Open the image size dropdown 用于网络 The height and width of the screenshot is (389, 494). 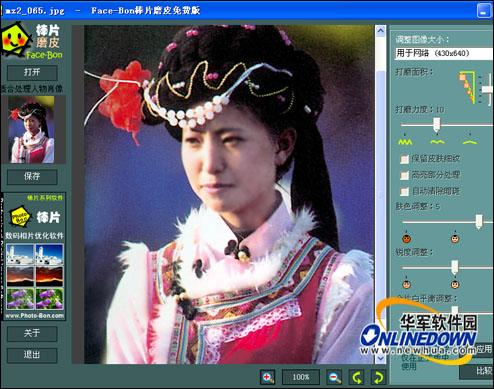[444, 53]
